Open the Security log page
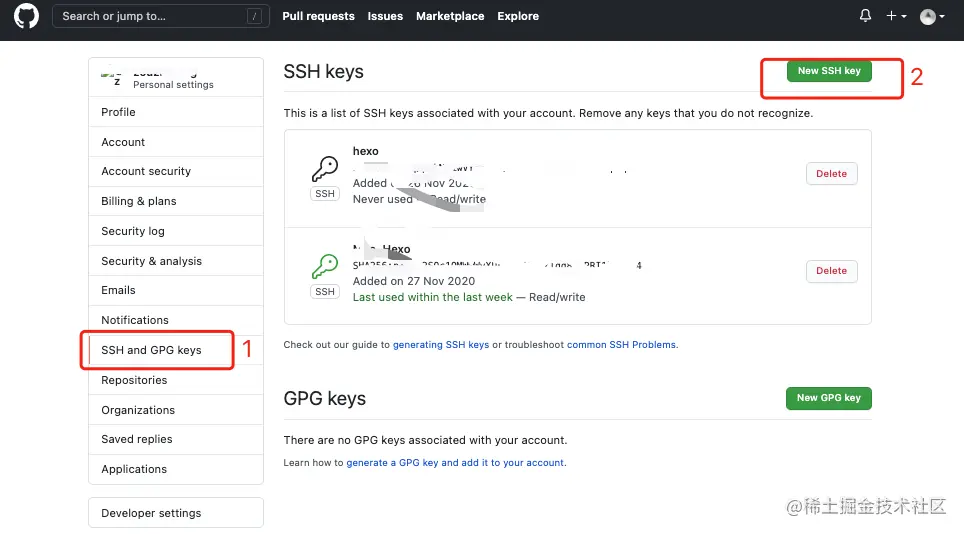Screen dimensions: 964x534 [x=176, y=231]
